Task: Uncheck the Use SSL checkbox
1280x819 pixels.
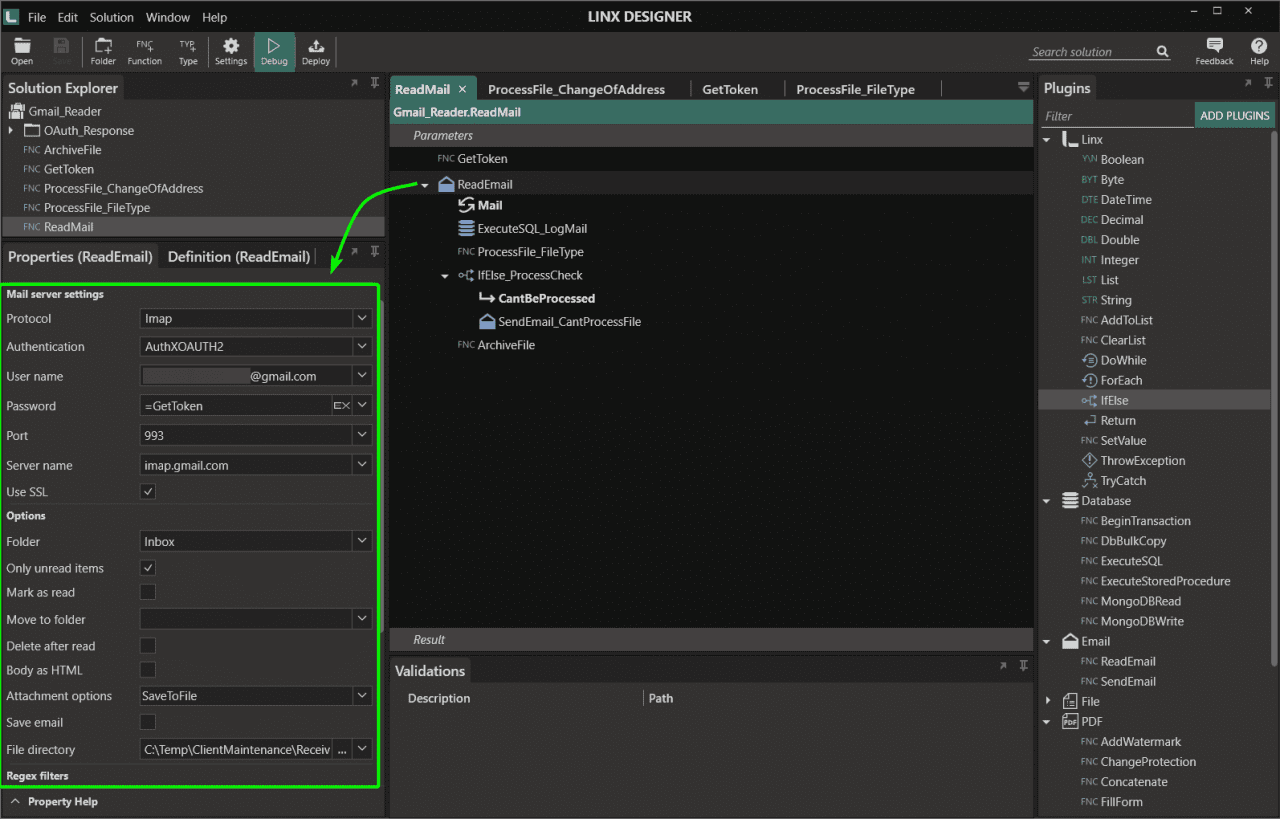Action: 147,491
